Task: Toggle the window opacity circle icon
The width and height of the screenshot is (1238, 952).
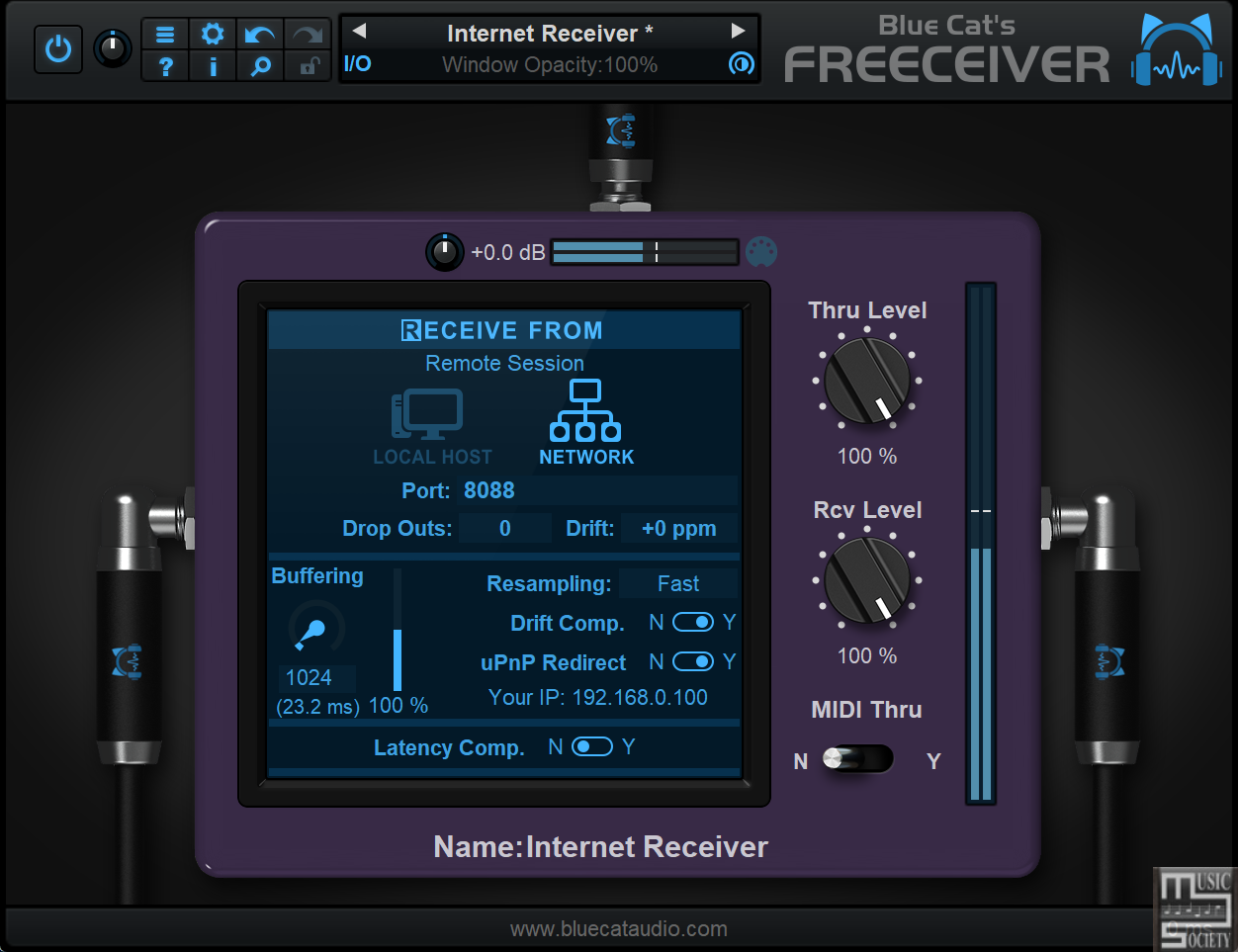Action: point(741,64)
